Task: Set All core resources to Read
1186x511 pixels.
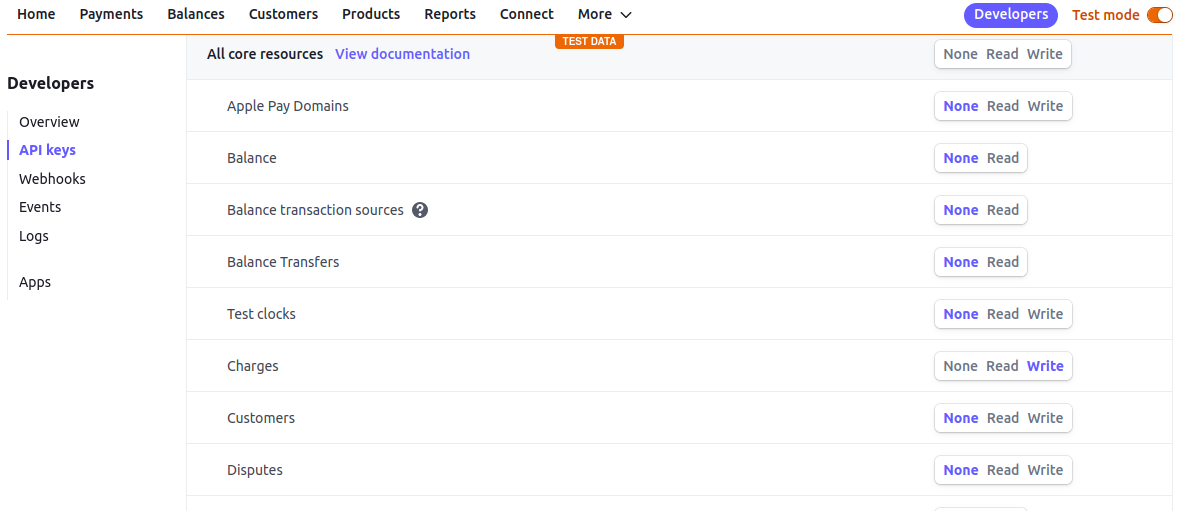Action: coord(1002,54)
